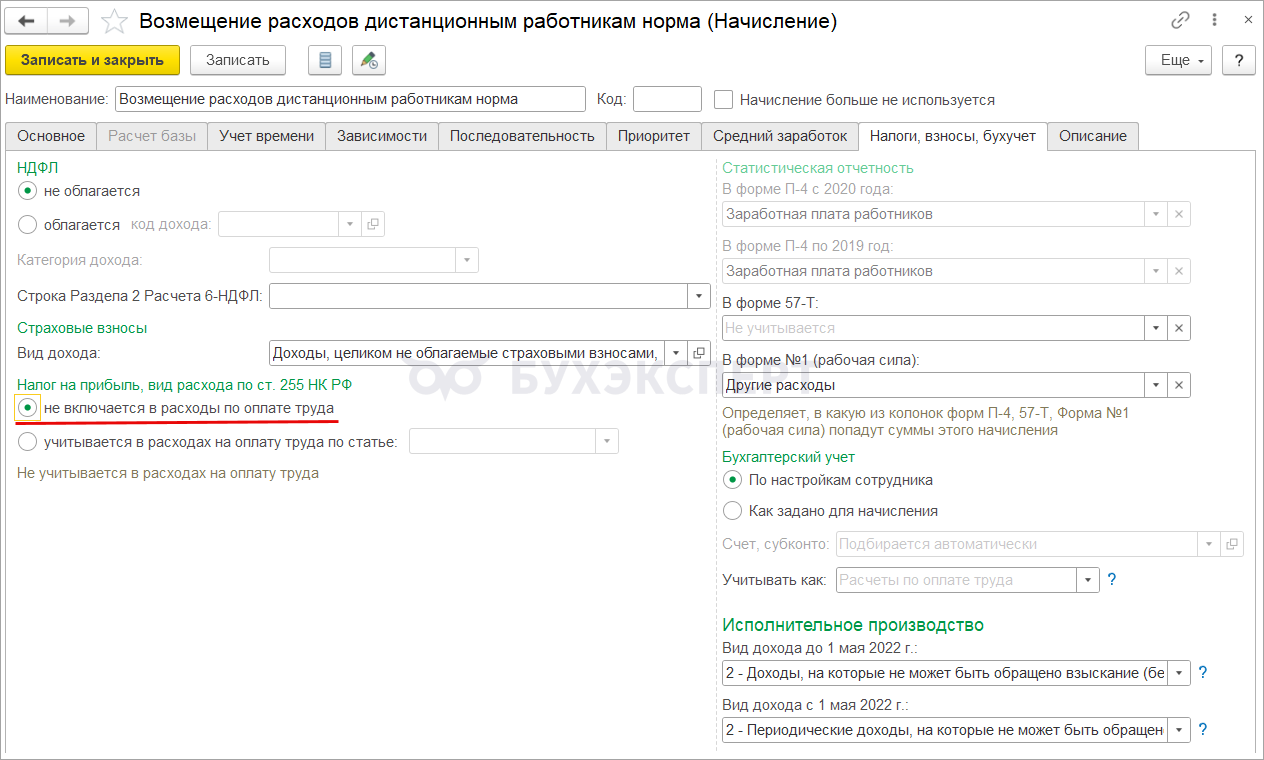Expand Категория дохода dropdown
The image size is (1264, 760).
pyautogui.click(x=467, y=260)
